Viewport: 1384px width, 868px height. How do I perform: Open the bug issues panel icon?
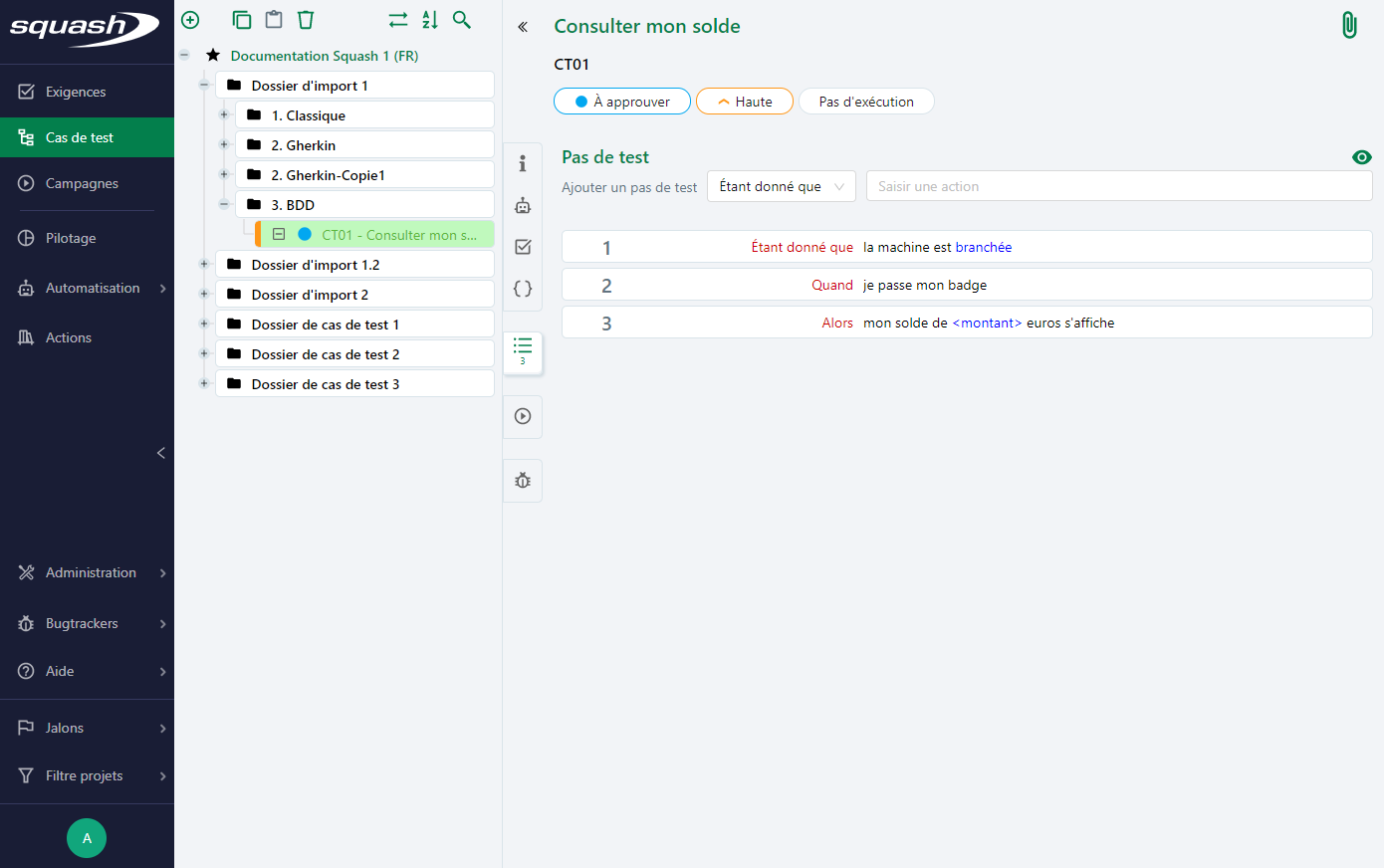pyautogui.click(x=523, y=481)
